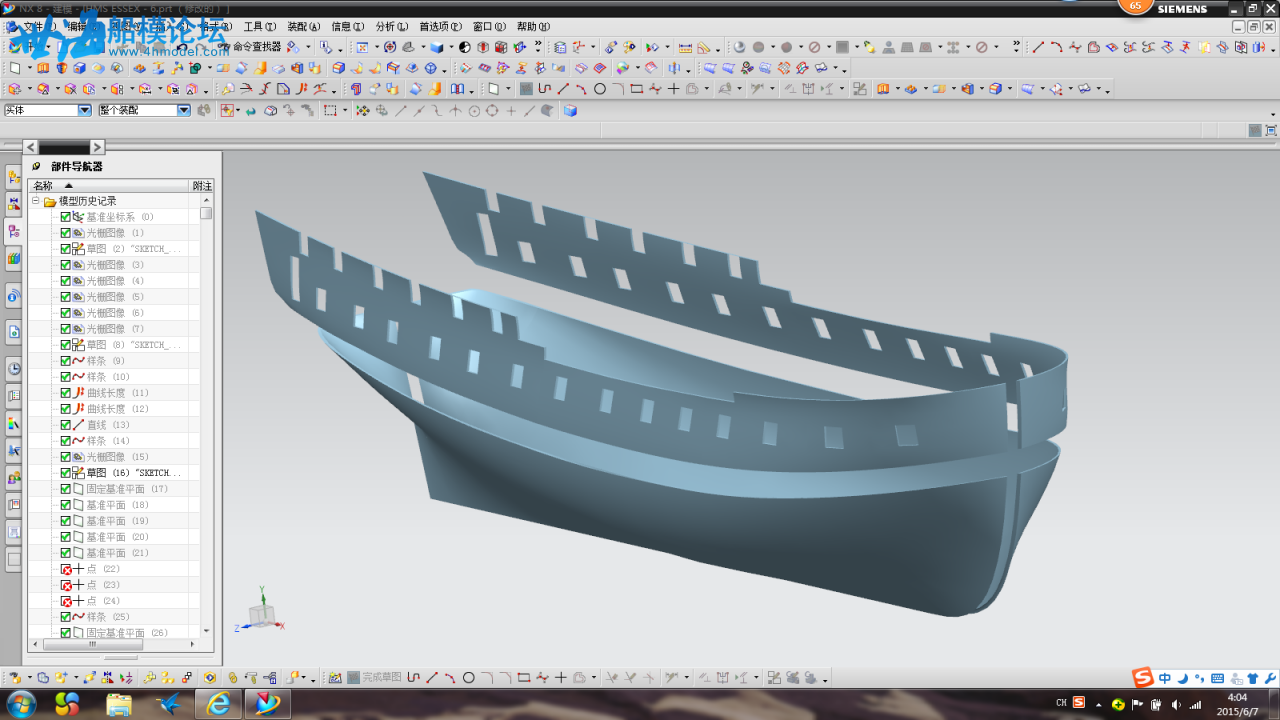The width and height of the screenshot is (1280, 720).
Task: Open Internet Explorer from taskbar
Action: point(217,704)
